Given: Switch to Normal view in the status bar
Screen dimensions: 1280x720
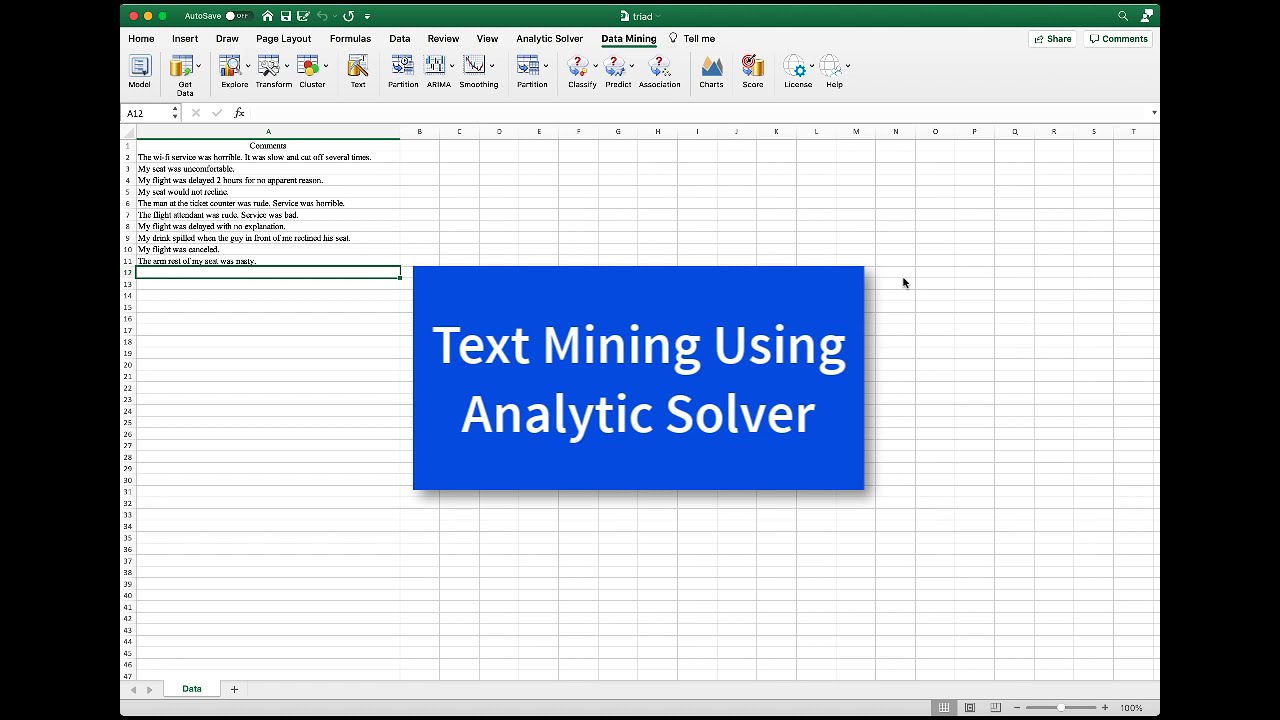Looking at the screenshot, I should (943, 708).
